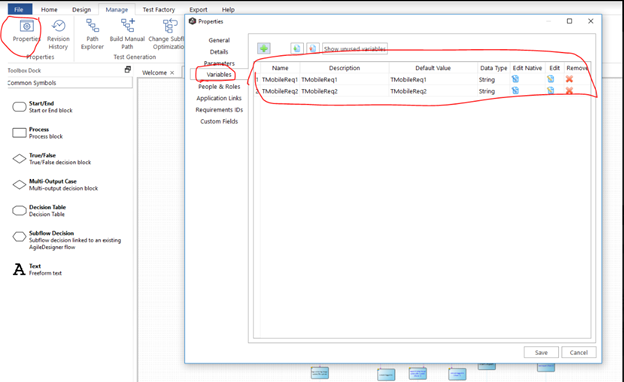Save the Properties dialog changes

click(x=541, y=352)
